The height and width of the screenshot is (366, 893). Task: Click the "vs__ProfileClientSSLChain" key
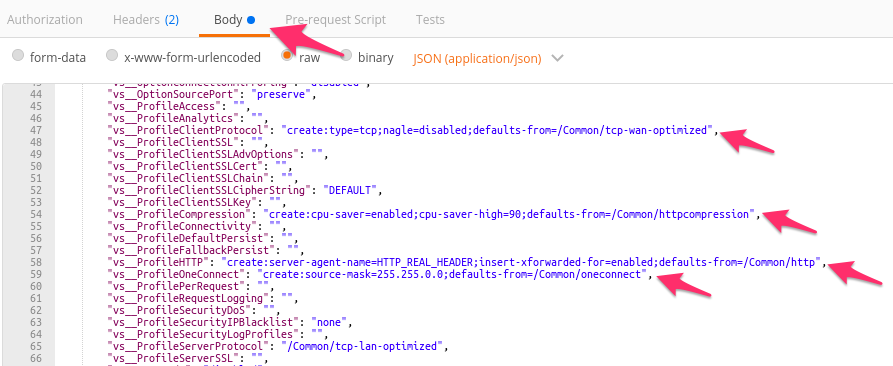pos(188,178)
